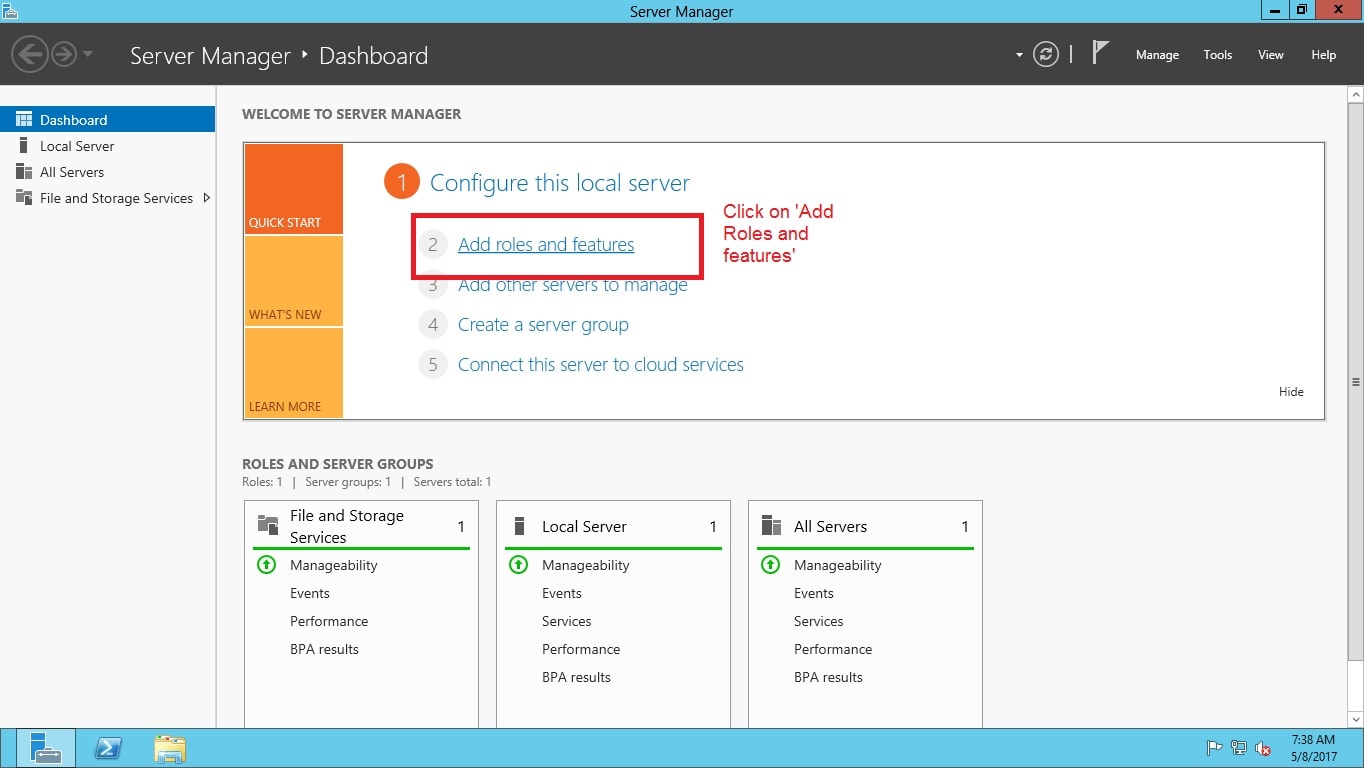Click the File and Storage Services tile icon
Image resolution: width=1364 pixels, height=768 pixels.
coord(268,525)
